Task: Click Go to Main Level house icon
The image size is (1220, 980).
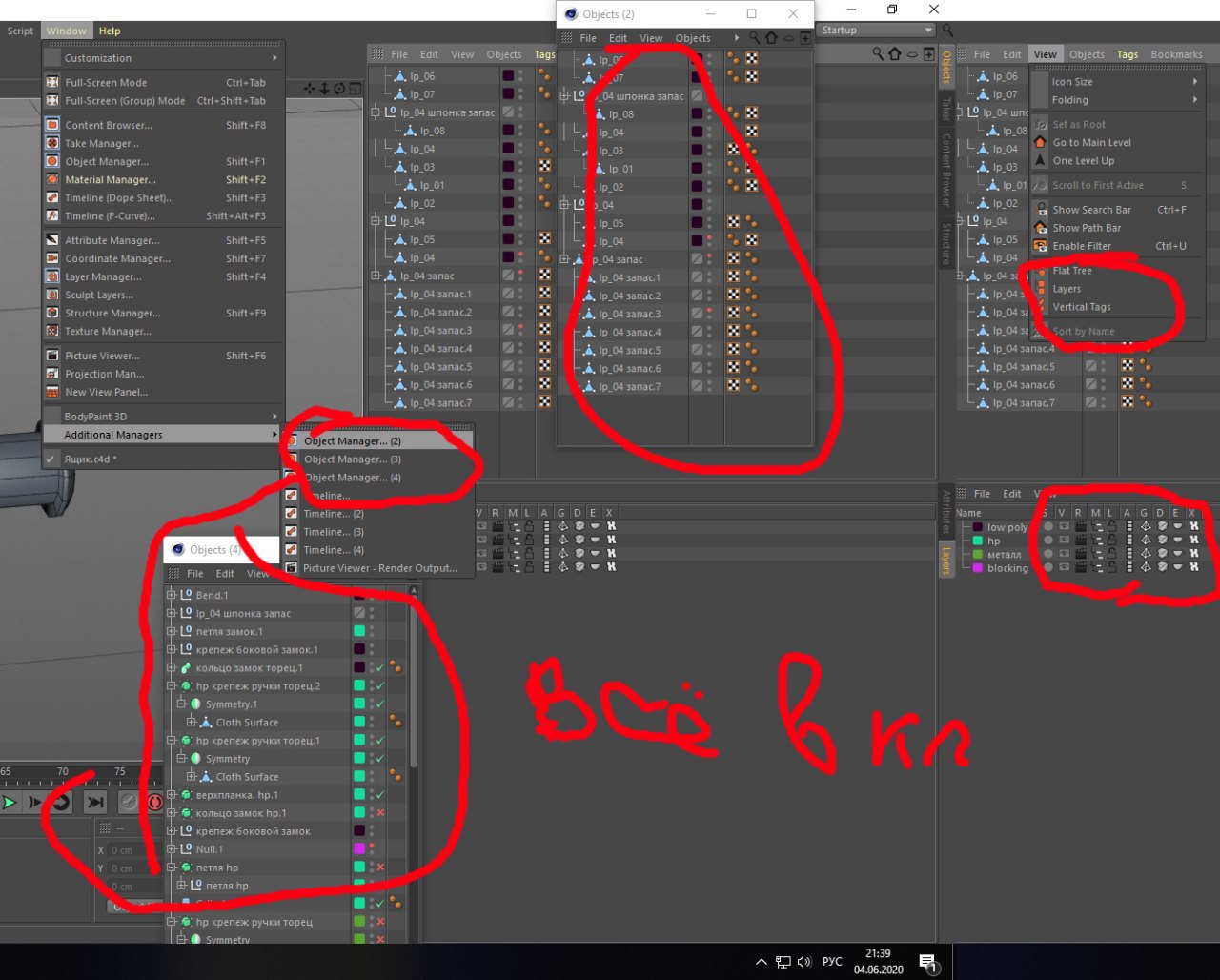Action: tap(1040, 142)
